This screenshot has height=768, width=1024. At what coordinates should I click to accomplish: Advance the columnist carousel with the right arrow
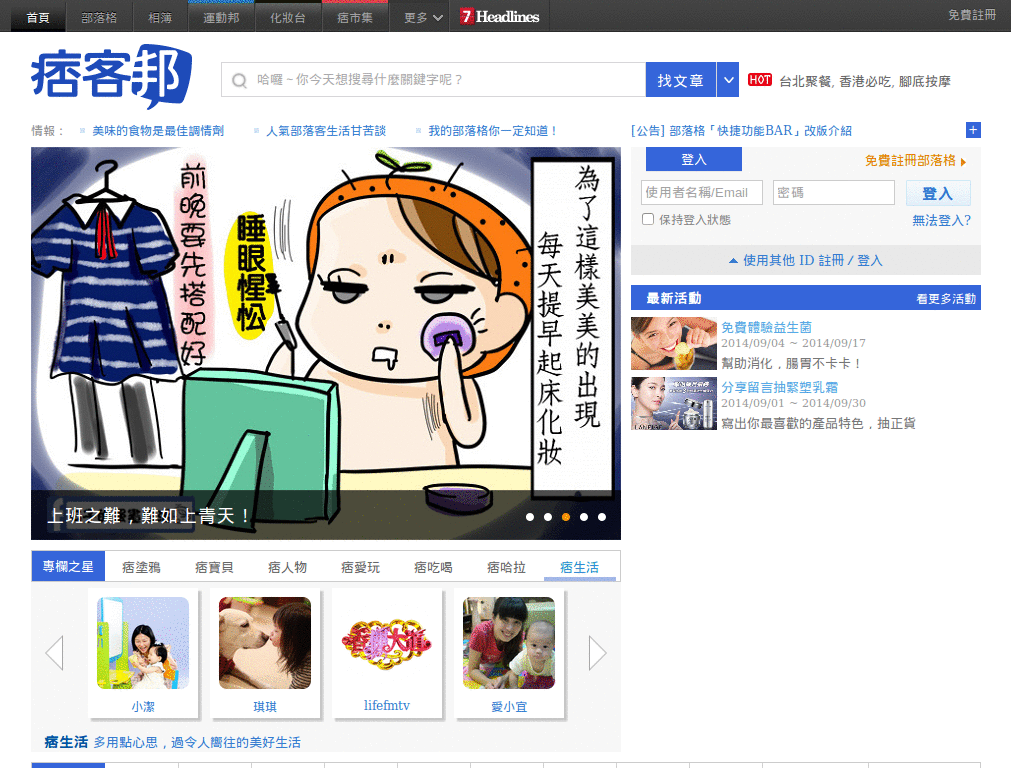[x=597, y=652]
